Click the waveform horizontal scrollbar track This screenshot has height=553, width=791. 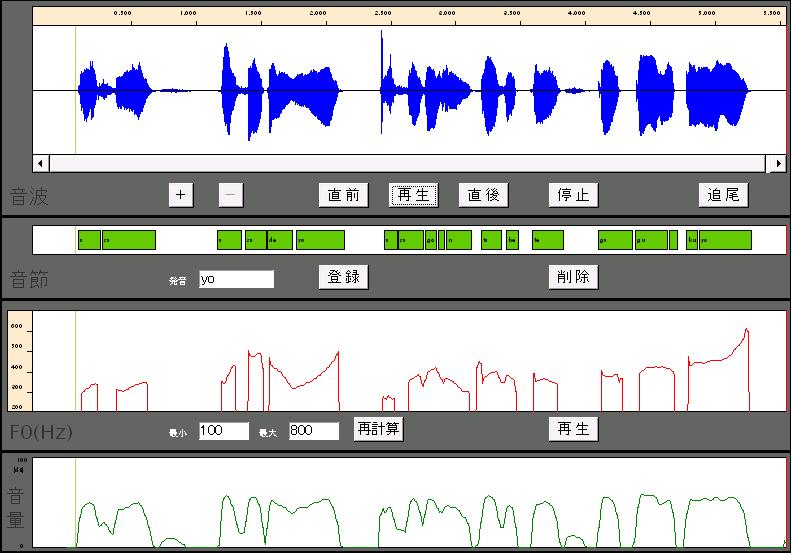point(408,163)
